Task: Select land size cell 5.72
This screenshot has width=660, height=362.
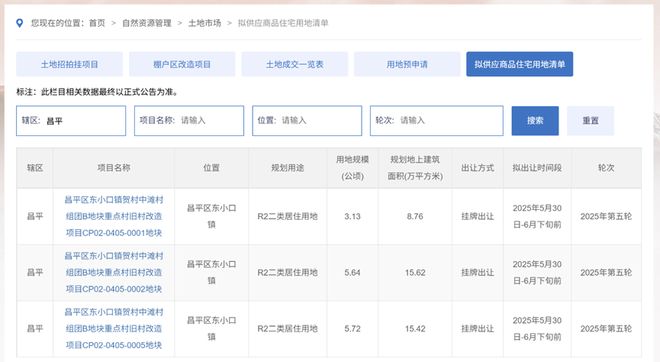Action: pos(352,328)
